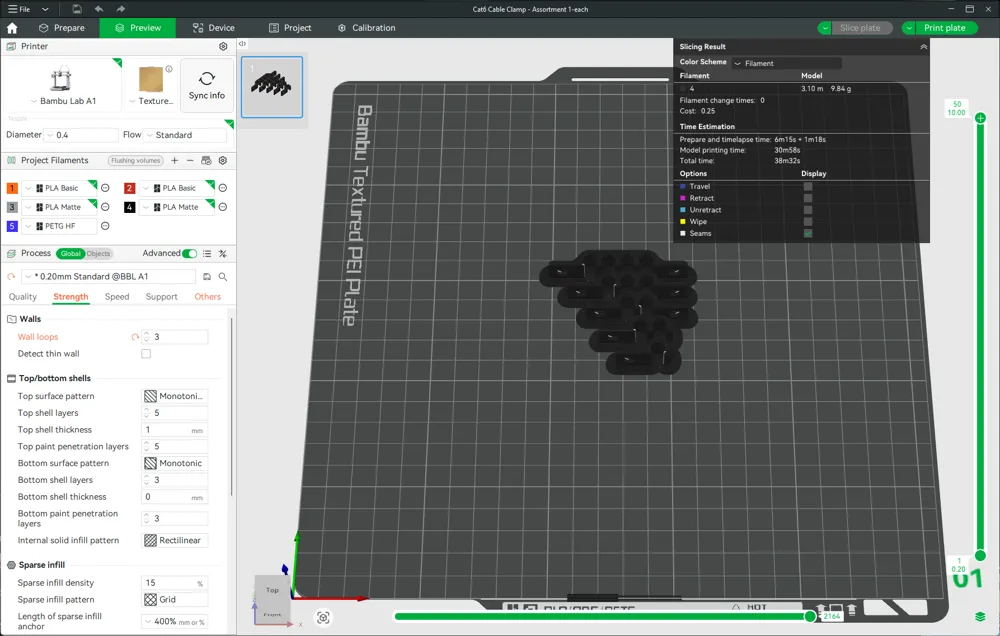The image size is (1000, 636).
Task: Click the process settings list icon
Action: (207, 254)
